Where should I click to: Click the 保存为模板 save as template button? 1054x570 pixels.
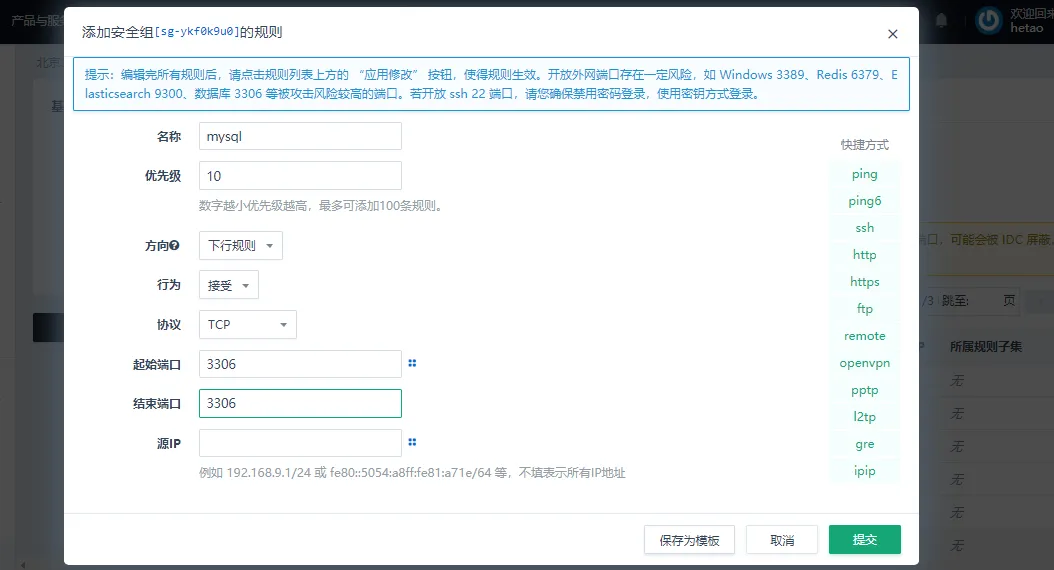pos(689,540)
